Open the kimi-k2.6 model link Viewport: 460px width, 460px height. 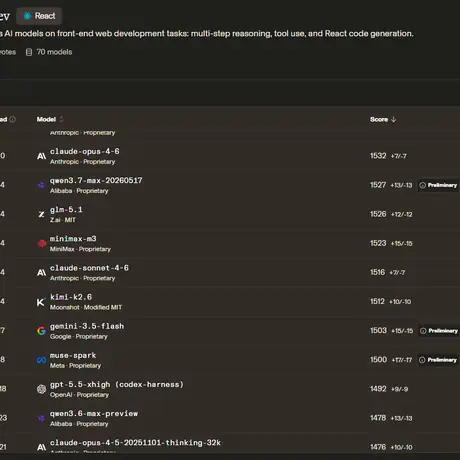[x=71, y=297]
